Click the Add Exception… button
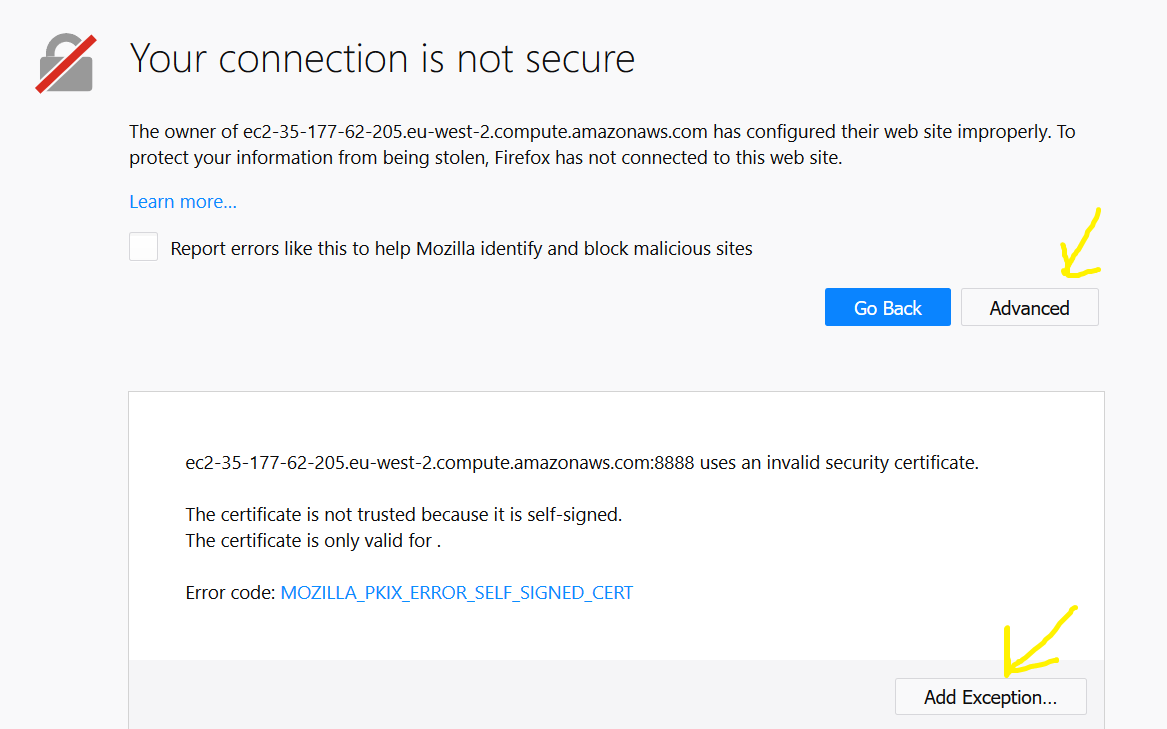The width and height of the screenshot is (1167, 729). pos(990,697)
